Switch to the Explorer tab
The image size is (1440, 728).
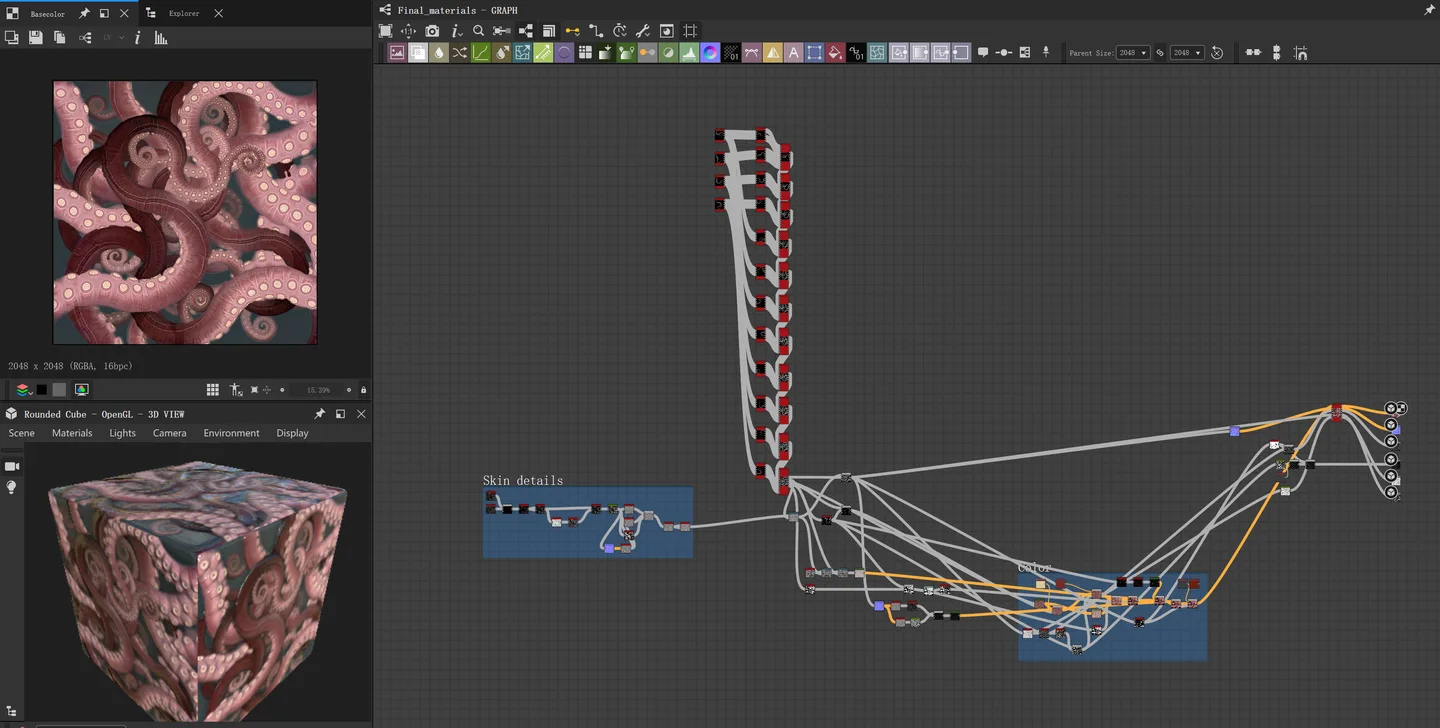tap(183, 14)
